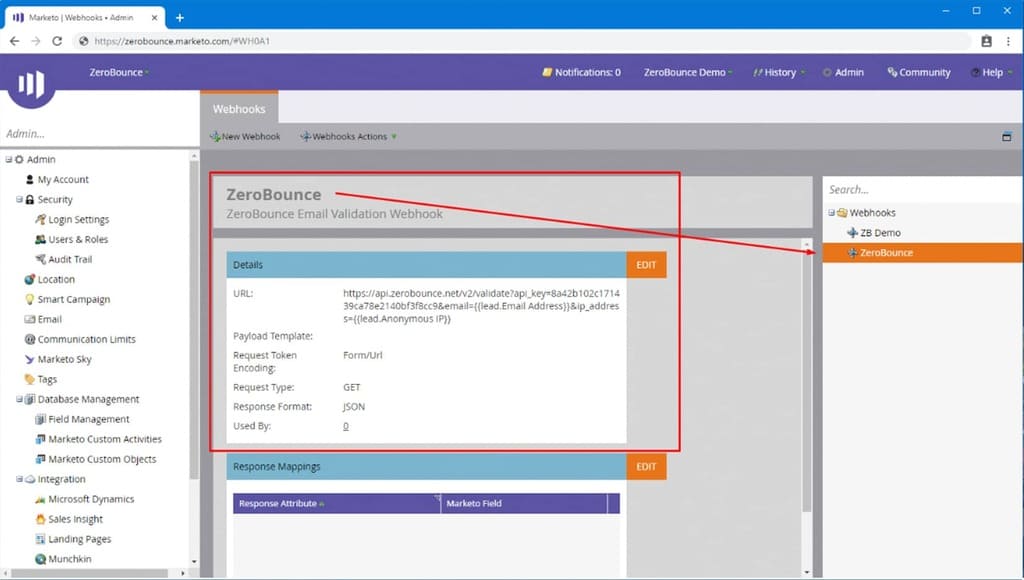The image size is (1024, 580).
Task: Click the Admin search field
Action: pos(98,133)
